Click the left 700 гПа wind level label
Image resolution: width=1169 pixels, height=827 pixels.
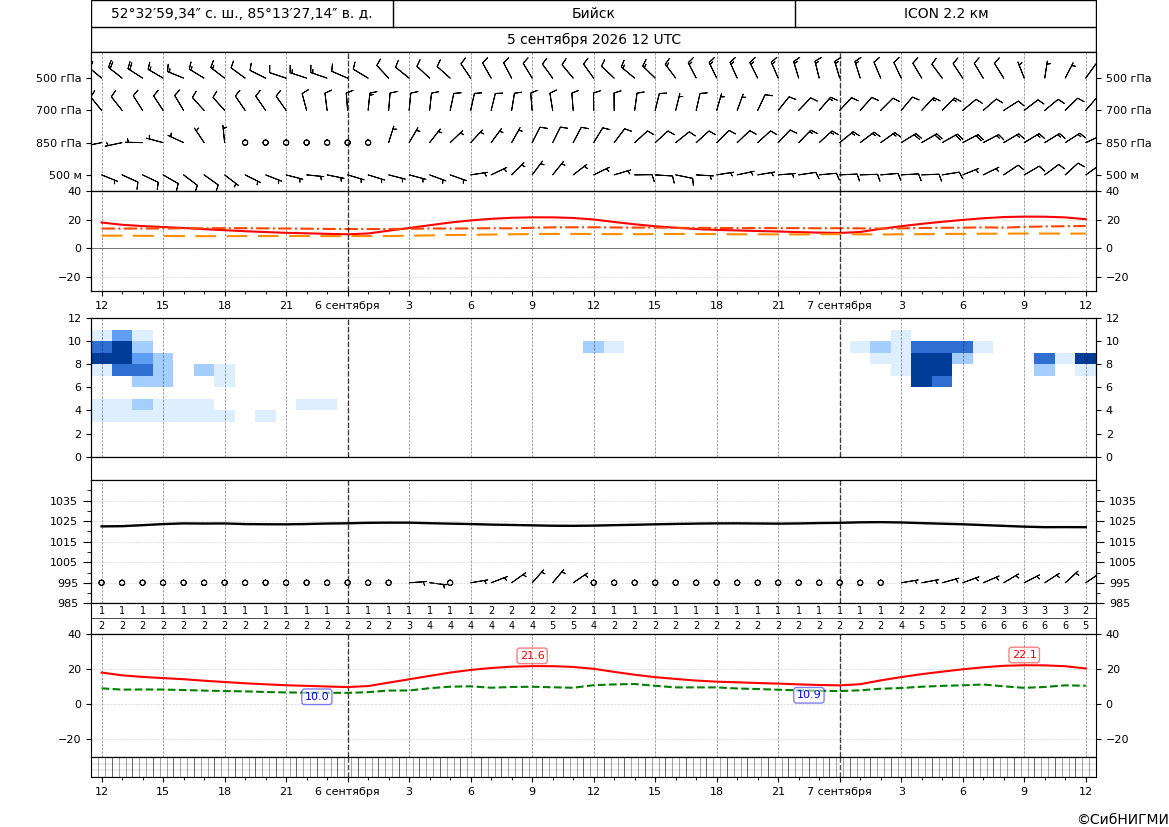click(59, 110)
